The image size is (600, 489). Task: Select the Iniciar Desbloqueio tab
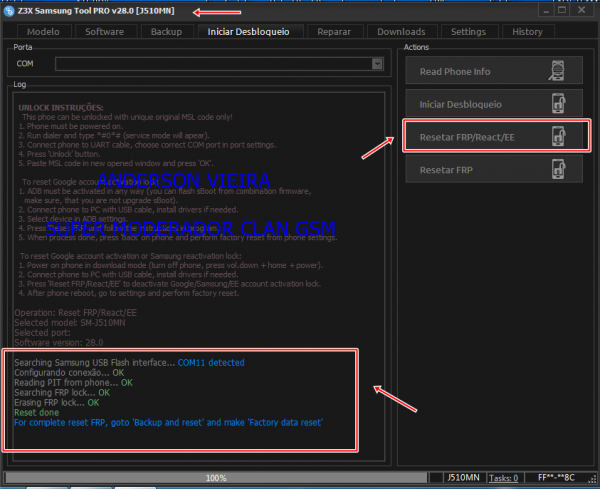248,31
